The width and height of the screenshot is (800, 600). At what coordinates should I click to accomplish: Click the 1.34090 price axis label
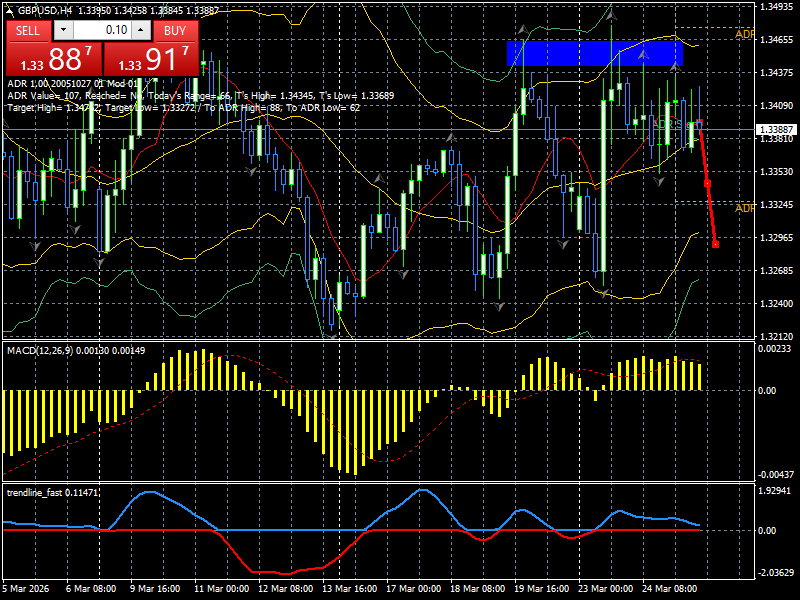point(776,106)
